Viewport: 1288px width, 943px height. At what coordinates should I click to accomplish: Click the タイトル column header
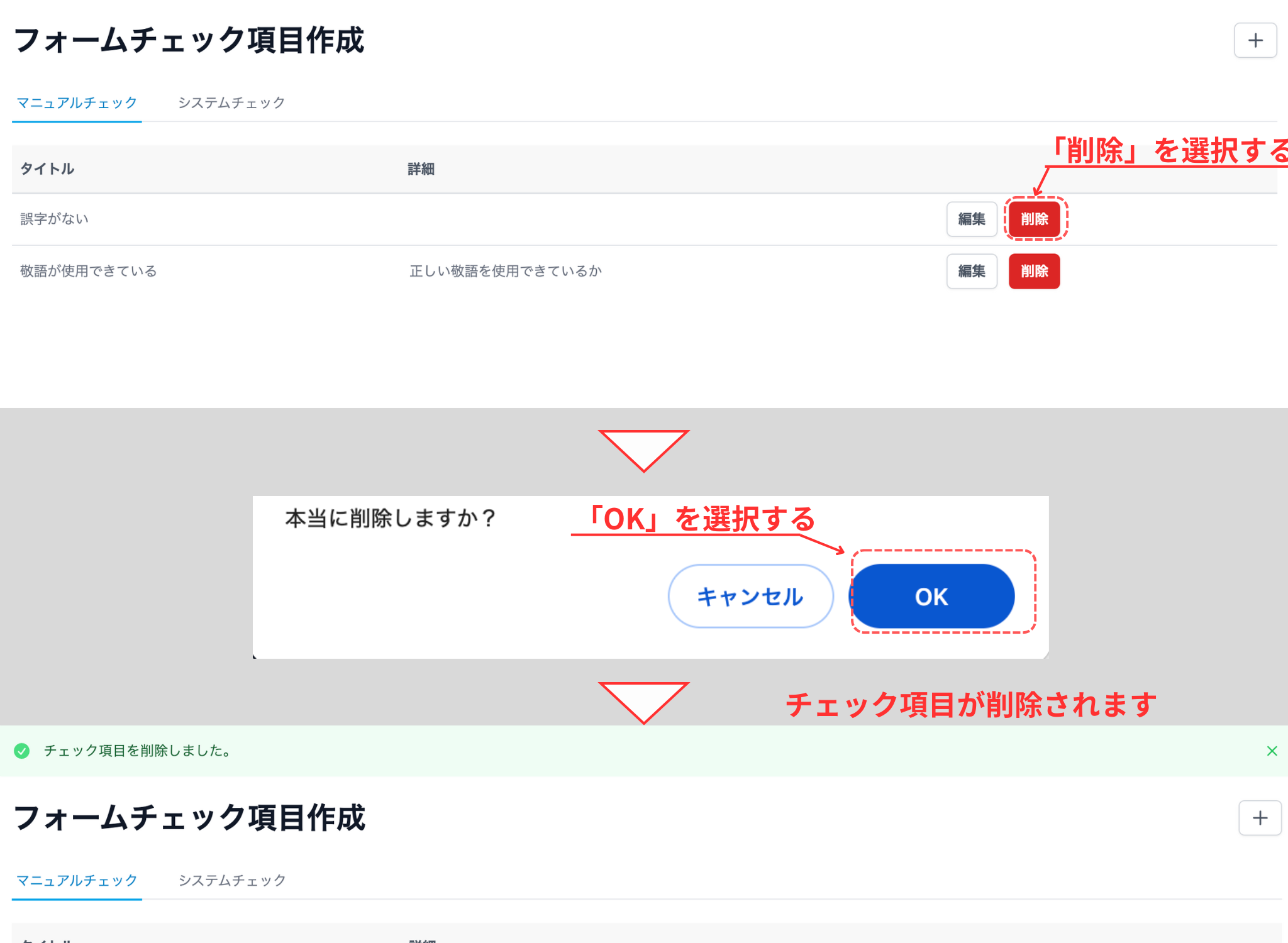tap(46, 168)
